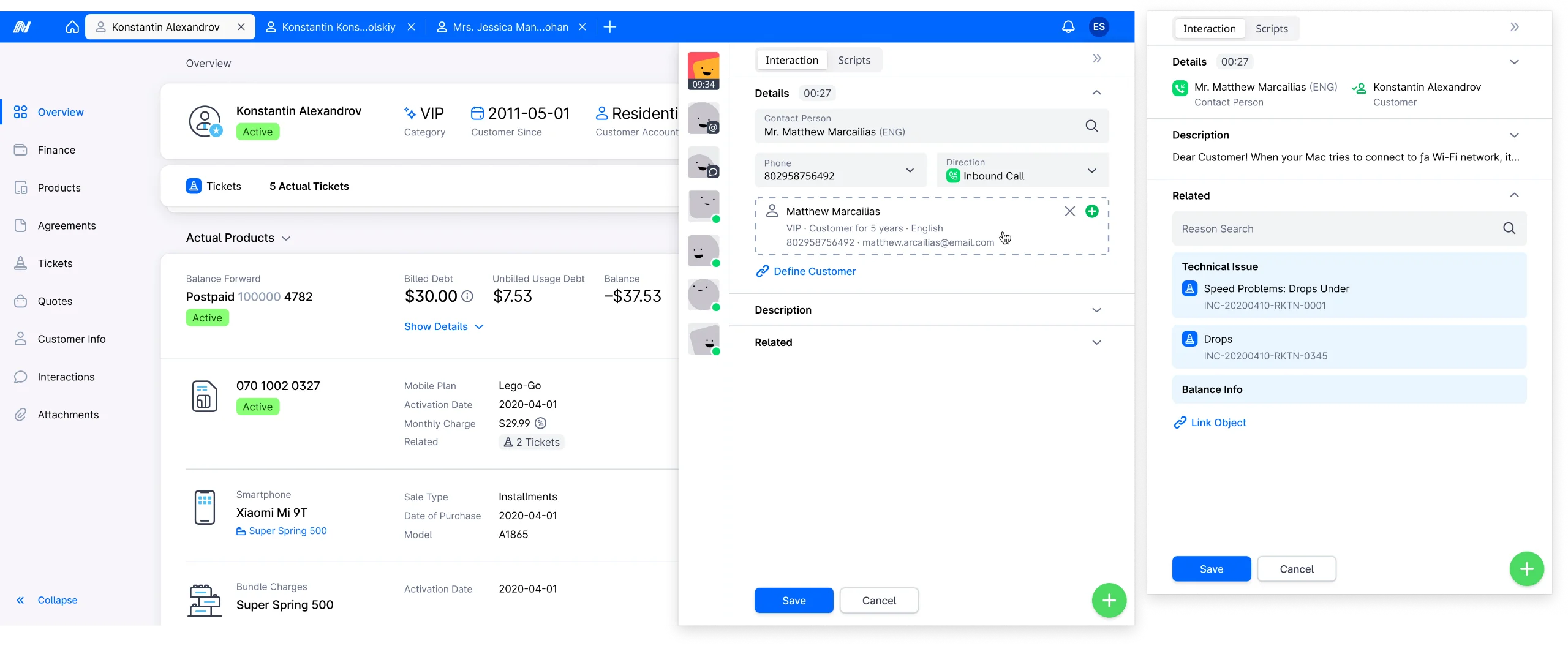Expand the Details section in right panel
Image resolution: width=1568 pixels, height=646 pixels.
click(x=1515, y=62)
